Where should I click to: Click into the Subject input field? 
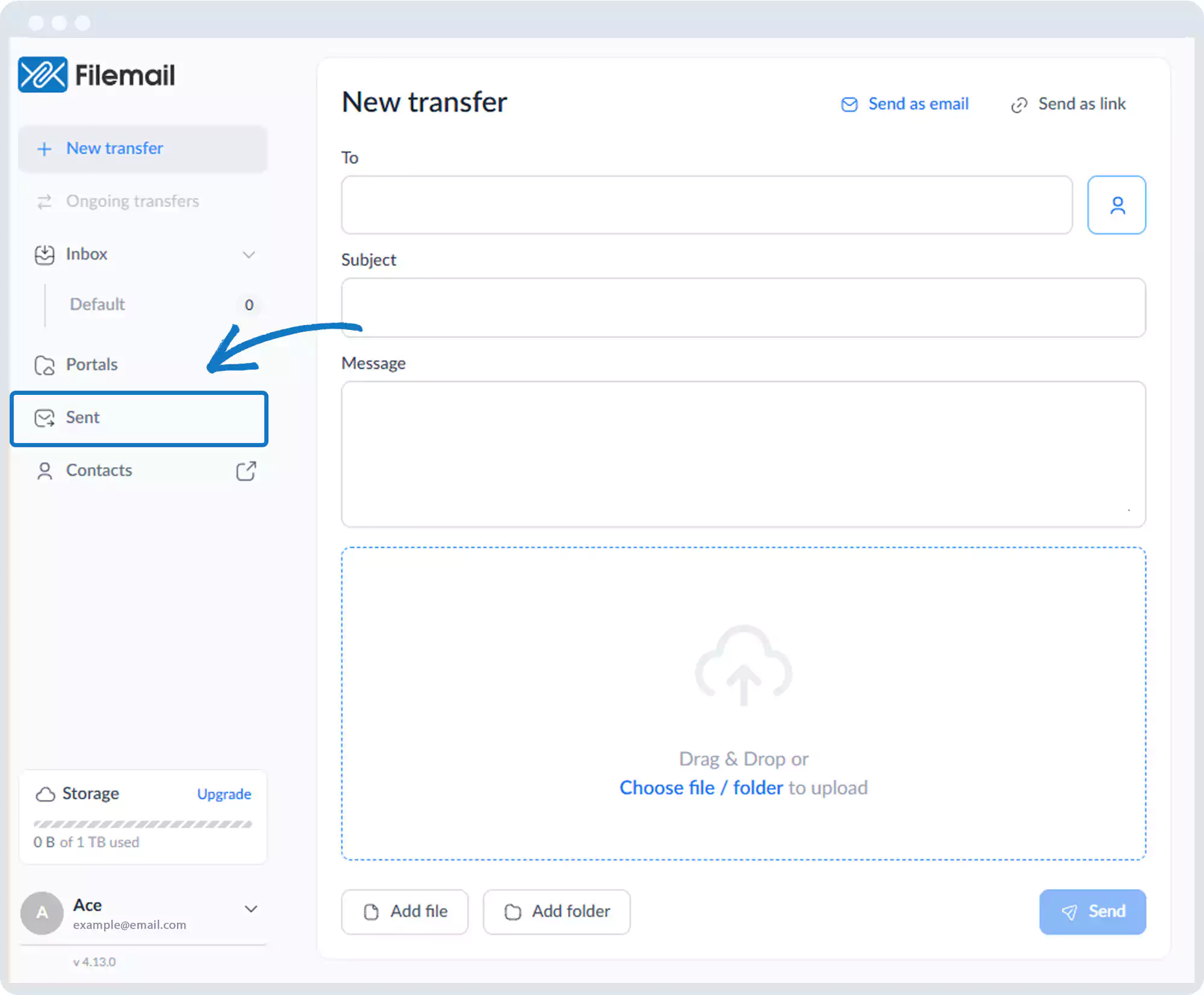(x=743, y=308)
